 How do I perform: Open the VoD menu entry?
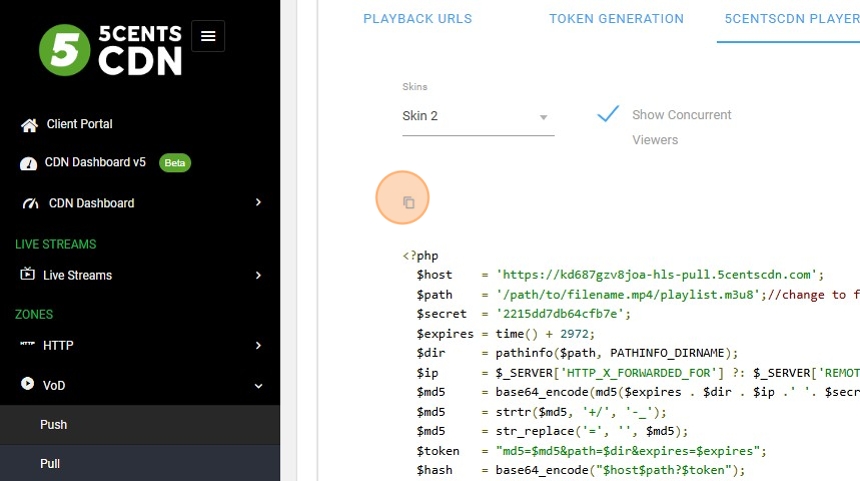(x=54, y=386)
